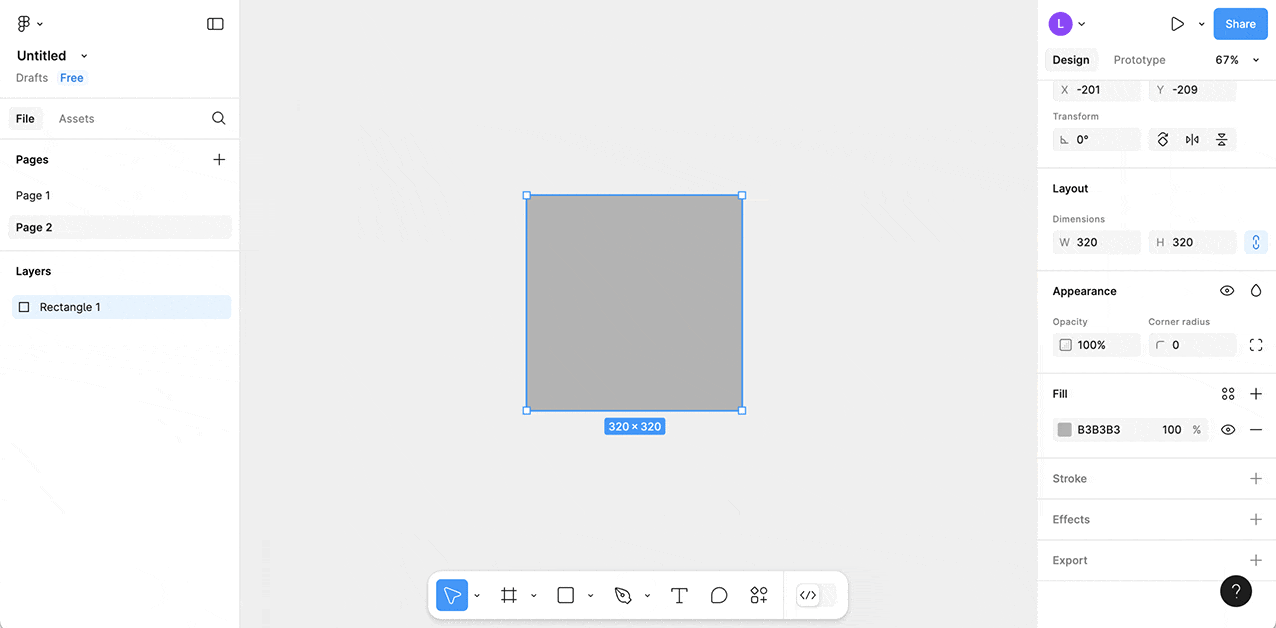Select the Pen tool
The height and width of the screenshot is (628, 1276).
coord(623,595)
